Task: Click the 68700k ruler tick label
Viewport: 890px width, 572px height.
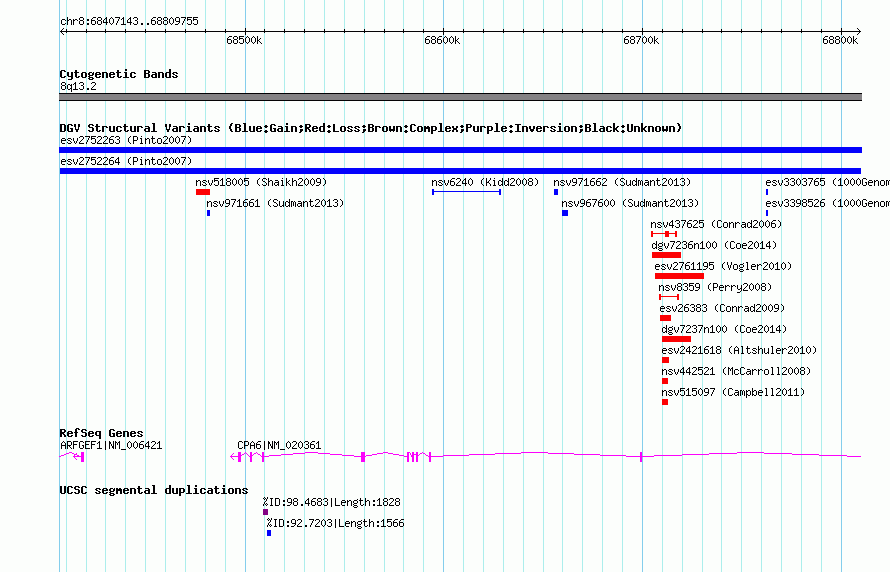Action: tap(641, 40)
